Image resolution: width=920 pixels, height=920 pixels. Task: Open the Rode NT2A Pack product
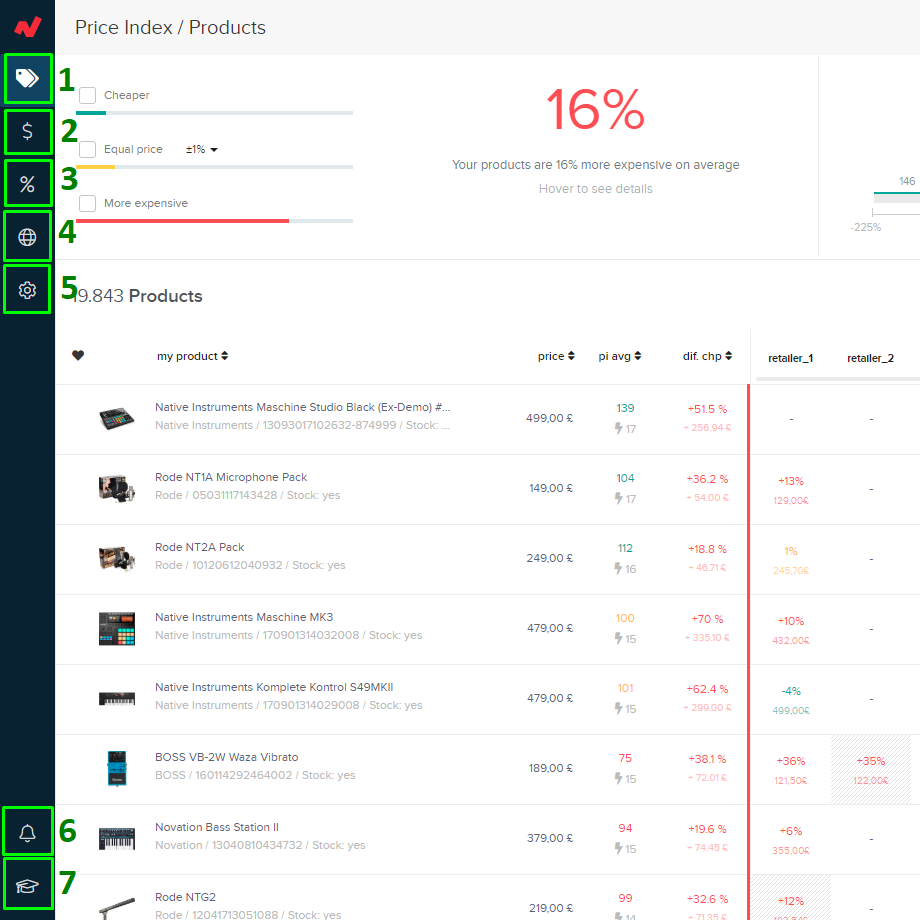click(x=199, y=547)
